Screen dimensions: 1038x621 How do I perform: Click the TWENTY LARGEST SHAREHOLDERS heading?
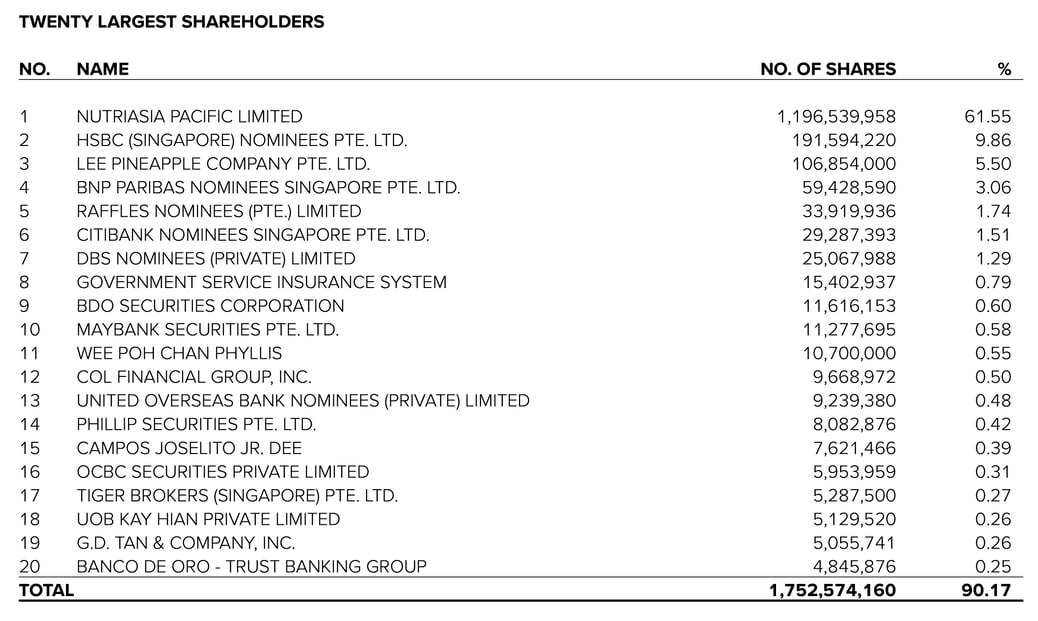171,21
